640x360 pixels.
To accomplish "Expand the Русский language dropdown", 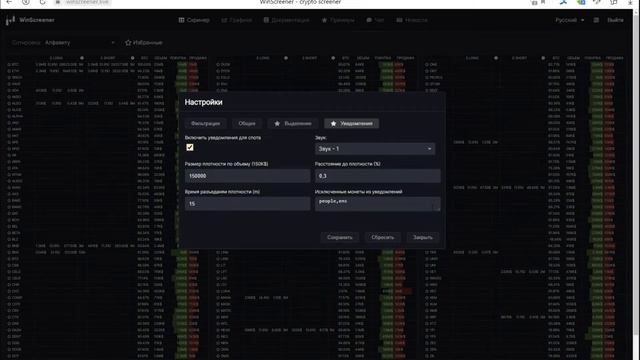I will tap(569, 20).
